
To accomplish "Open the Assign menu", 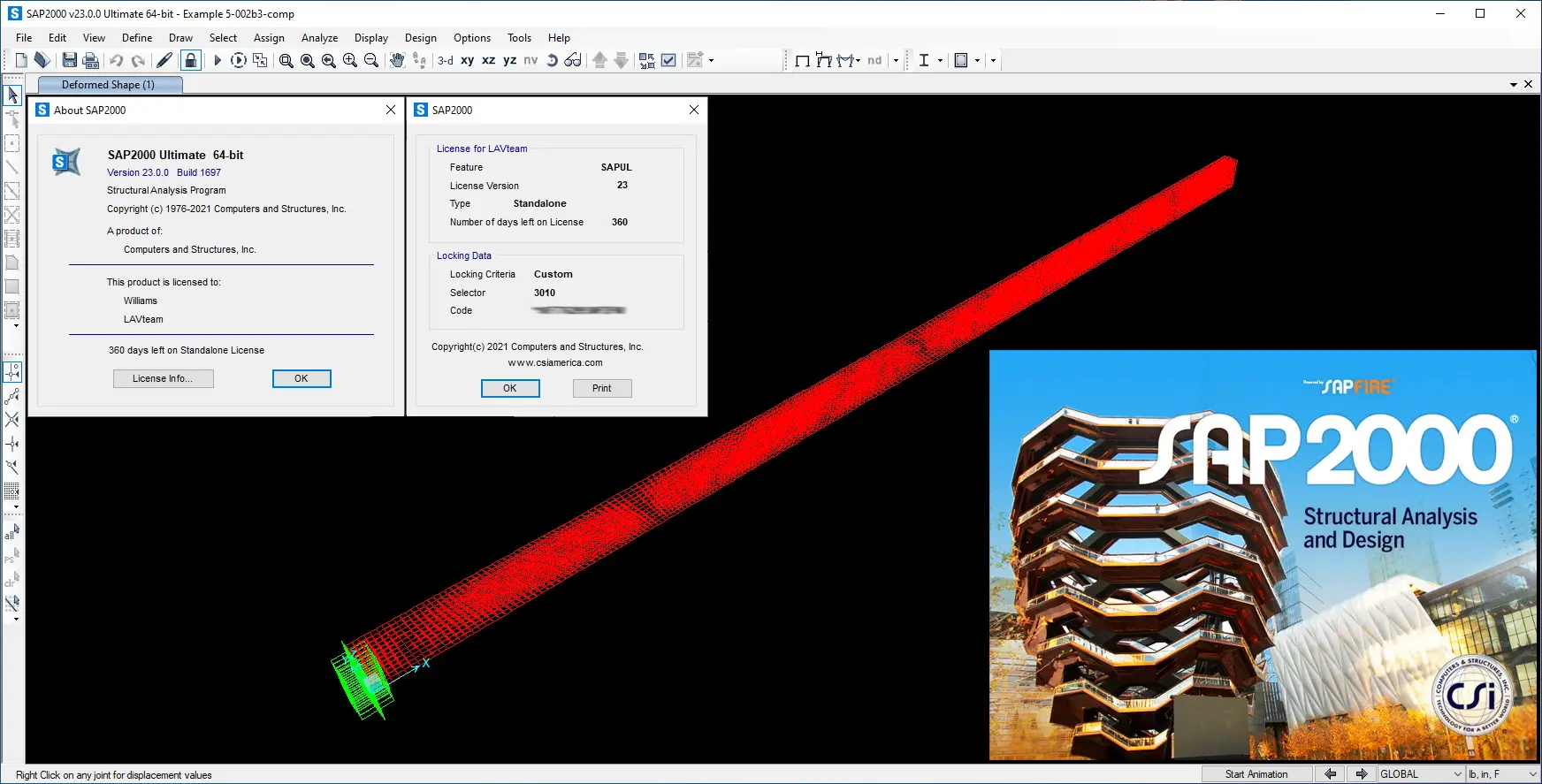I will [269, 38].
